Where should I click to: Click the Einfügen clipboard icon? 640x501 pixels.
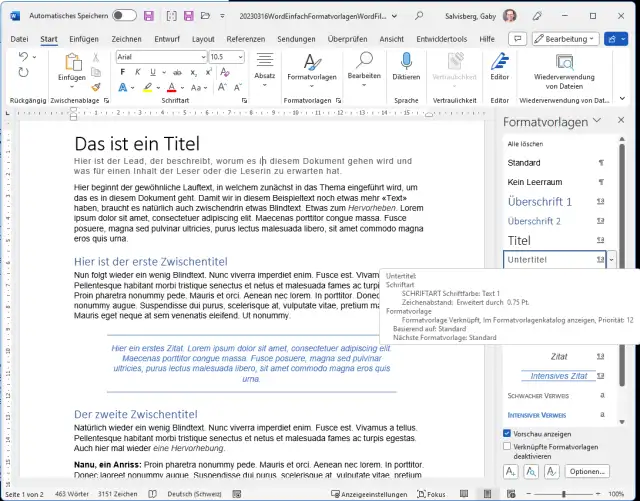coord(72,63)
